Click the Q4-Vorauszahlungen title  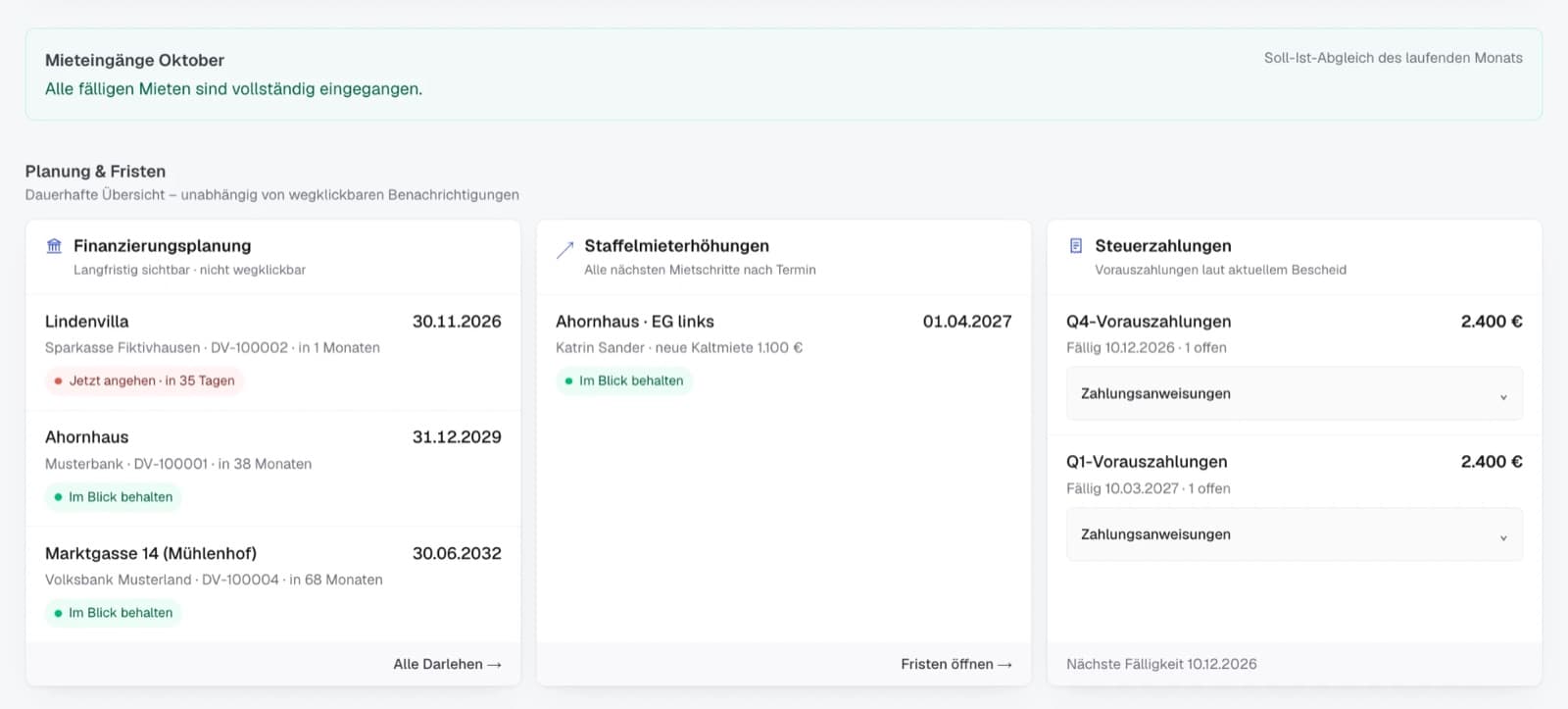tap(1149, 322)
